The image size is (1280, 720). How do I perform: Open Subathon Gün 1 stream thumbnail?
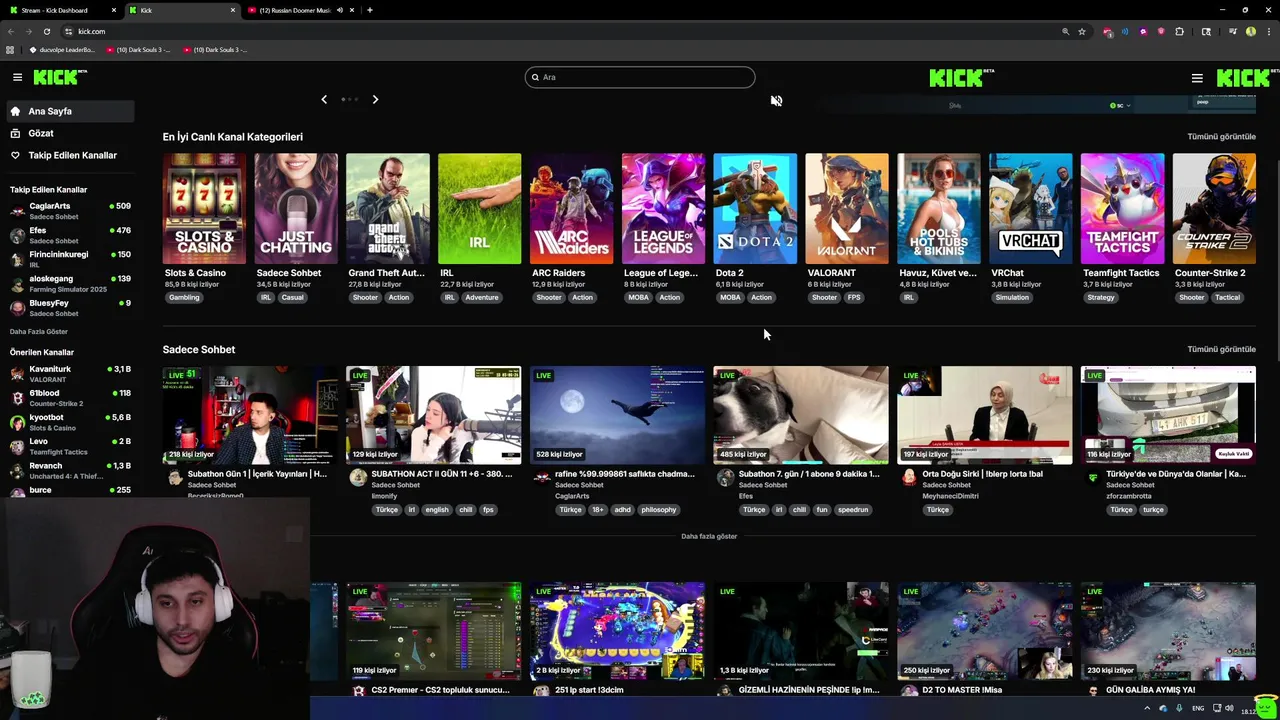click(x=250, y=415)
